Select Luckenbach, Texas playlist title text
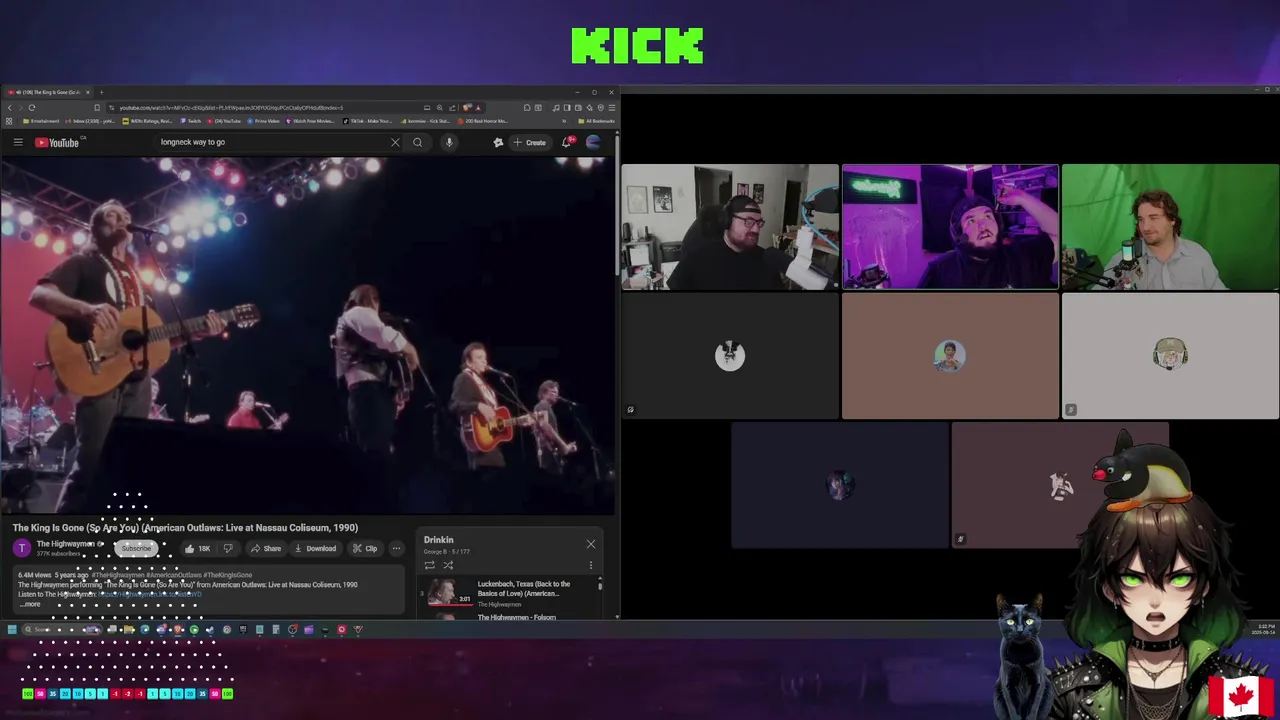Image resolution: width=1280 pixels, height=720 pixels. (x=524, y=588)
